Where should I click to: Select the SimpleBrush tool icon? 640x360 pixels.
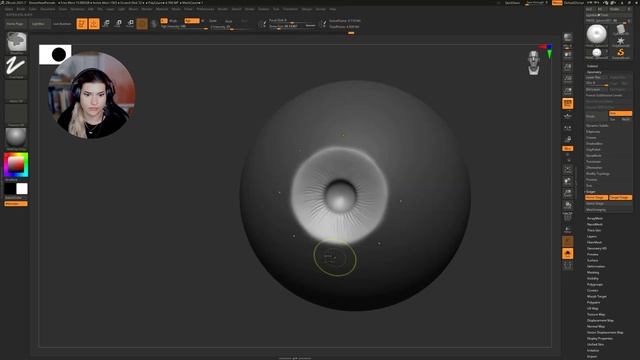[x=620, y=53]
